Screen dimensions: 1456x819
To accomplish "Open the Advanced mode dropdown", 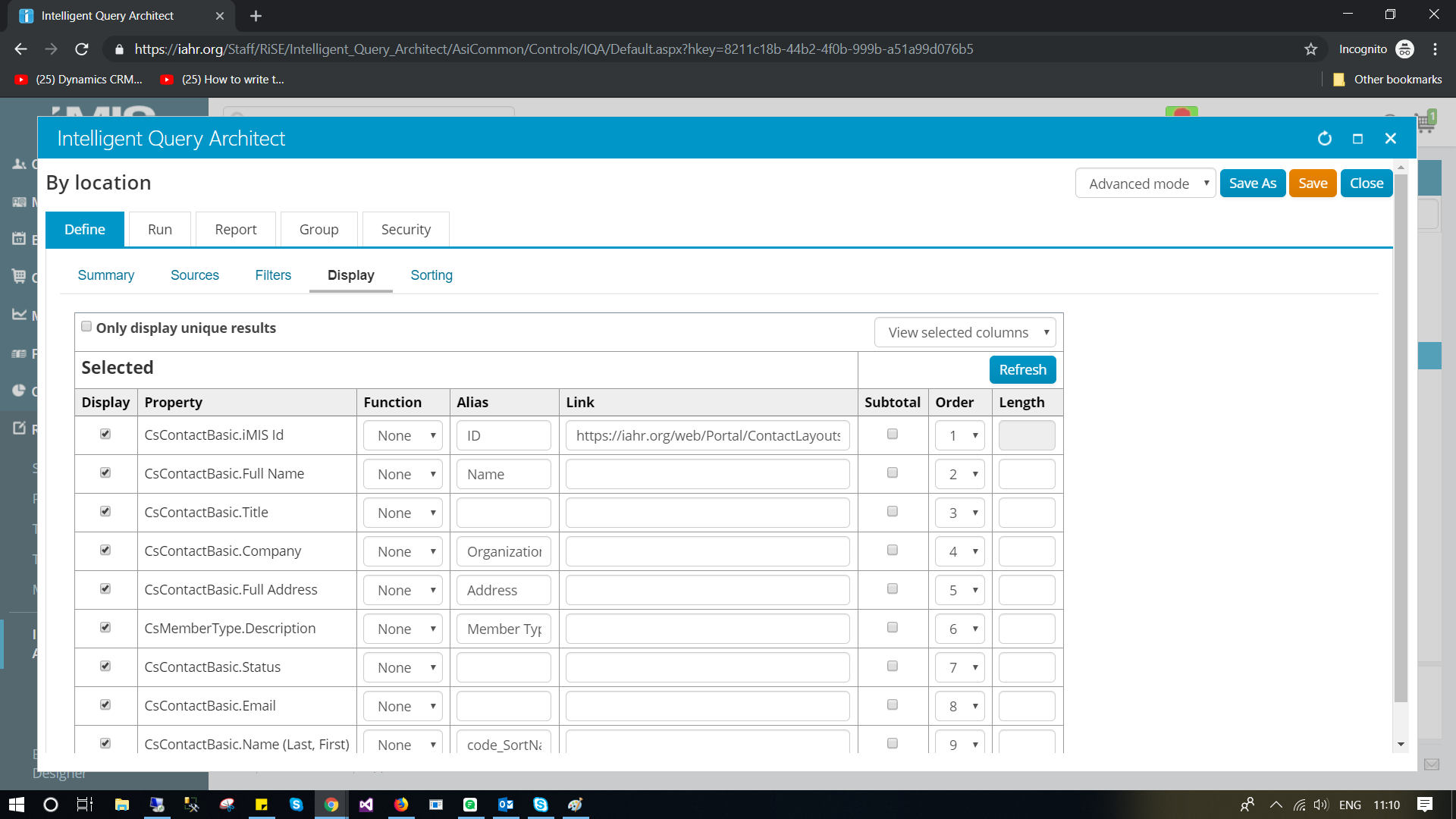I will pyautogui.click(x=1145, y=184).
